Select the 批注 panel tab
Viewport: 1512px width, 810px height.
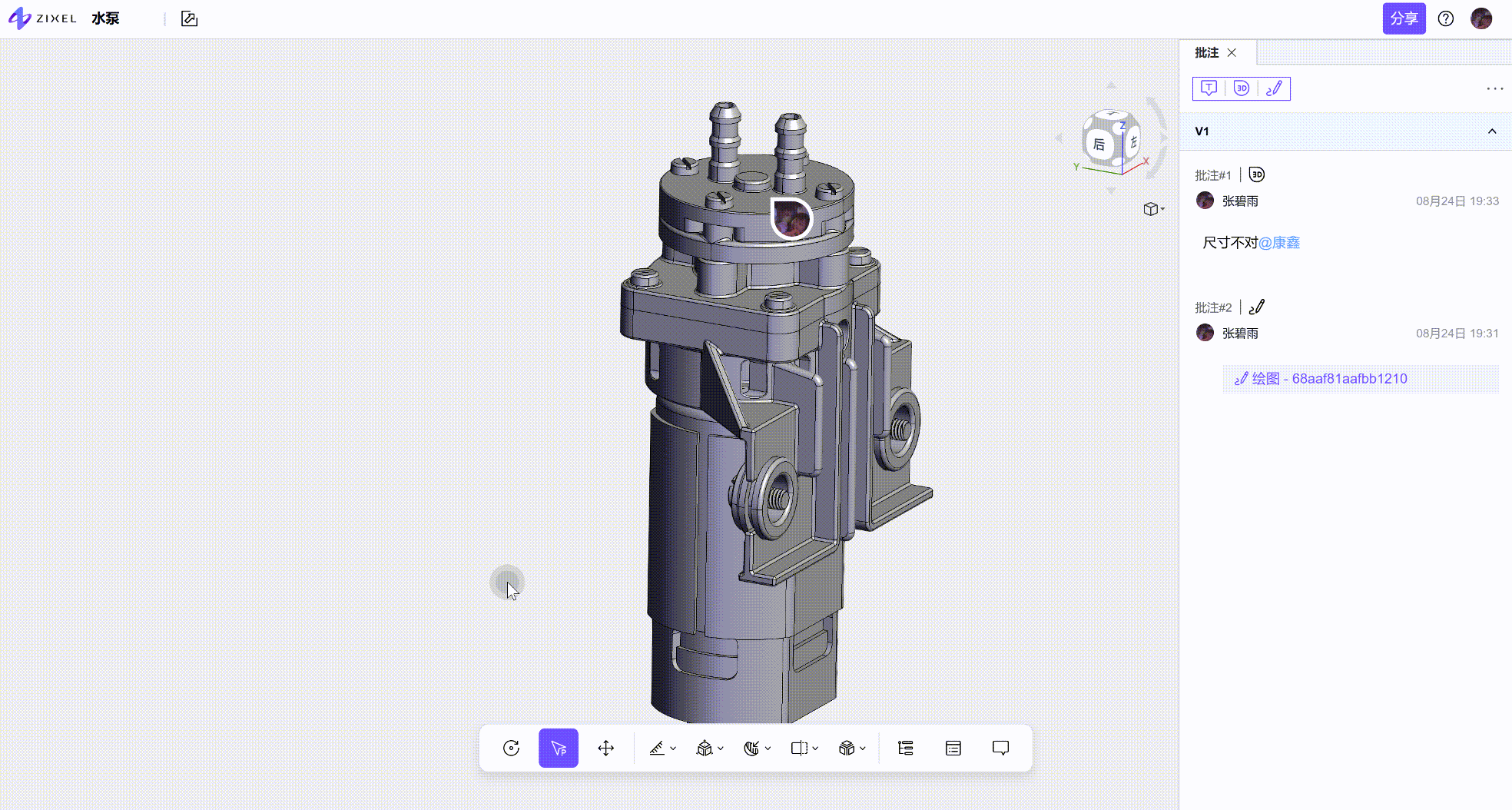point(1207,52)
